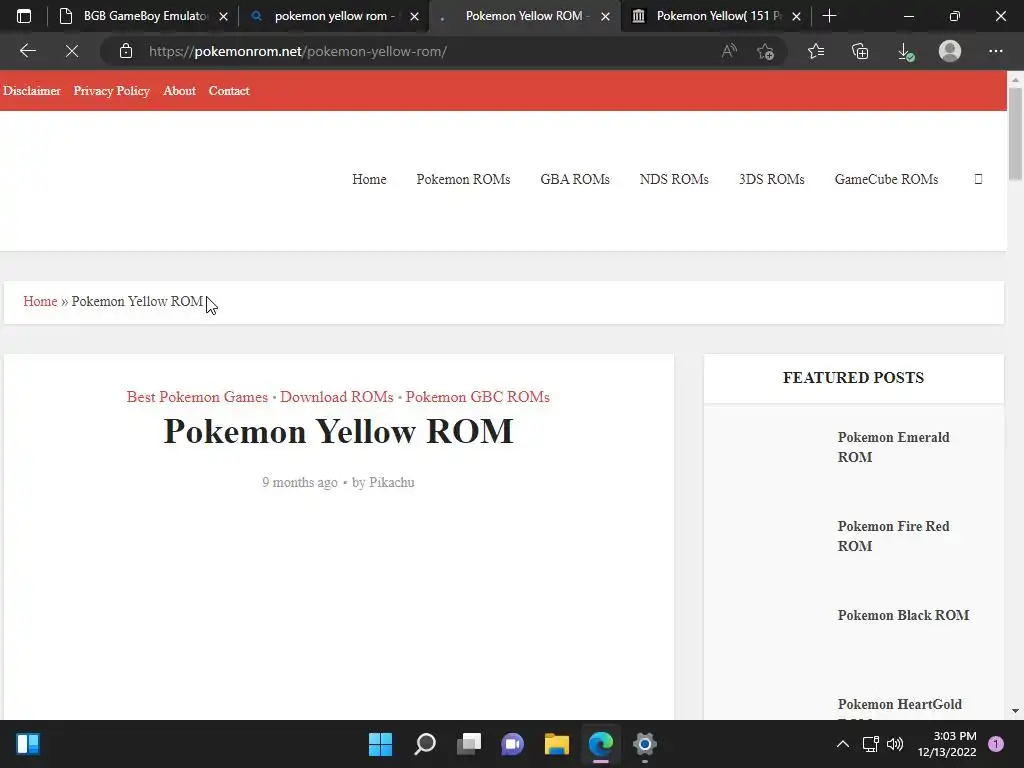Open the notification center badge

[x=996, y=744]
